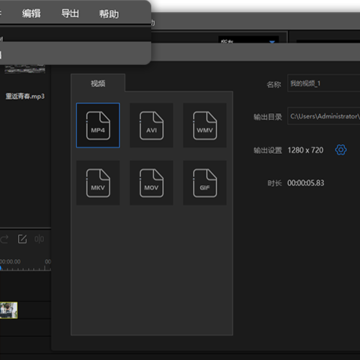Screen dimensions: 360x360
Task: Pick the WMV output format
Action: (x=205, y=125)
